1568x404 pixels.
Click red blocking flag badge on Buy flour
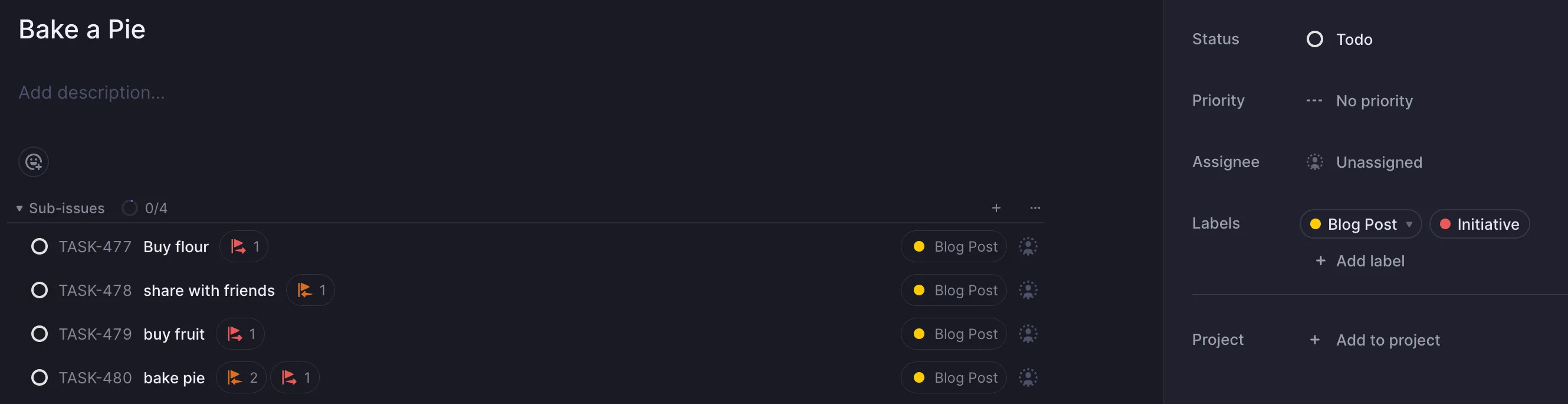pyautogui.click(x=244, y=247)
